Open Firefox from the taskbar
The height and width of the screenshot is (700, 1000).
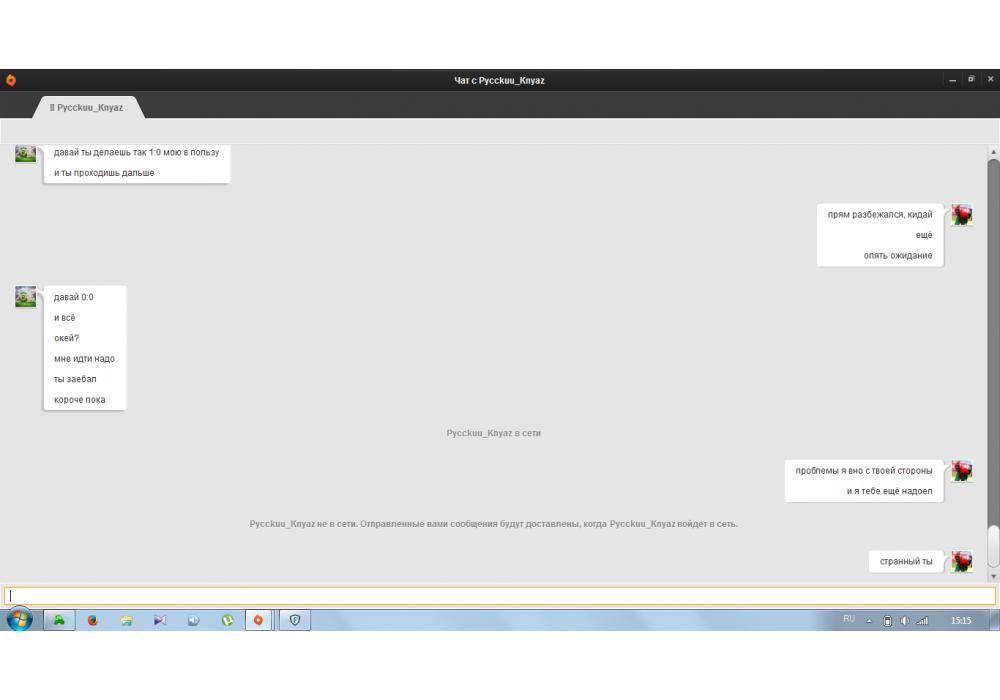[x=93, y=620]
